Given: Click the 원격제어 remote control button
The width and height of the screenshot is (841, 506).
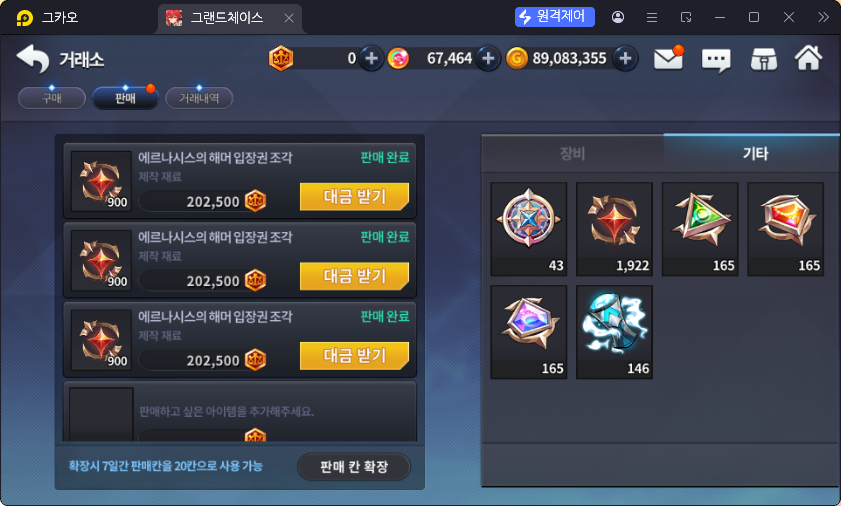Looking at the screenshot, I should point(555,17).
